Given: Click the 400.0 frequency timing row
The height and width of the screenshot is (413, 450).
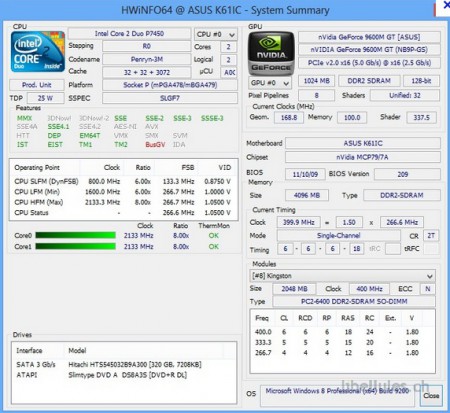Looking at the screenshot, I should [x=342, y=332].
